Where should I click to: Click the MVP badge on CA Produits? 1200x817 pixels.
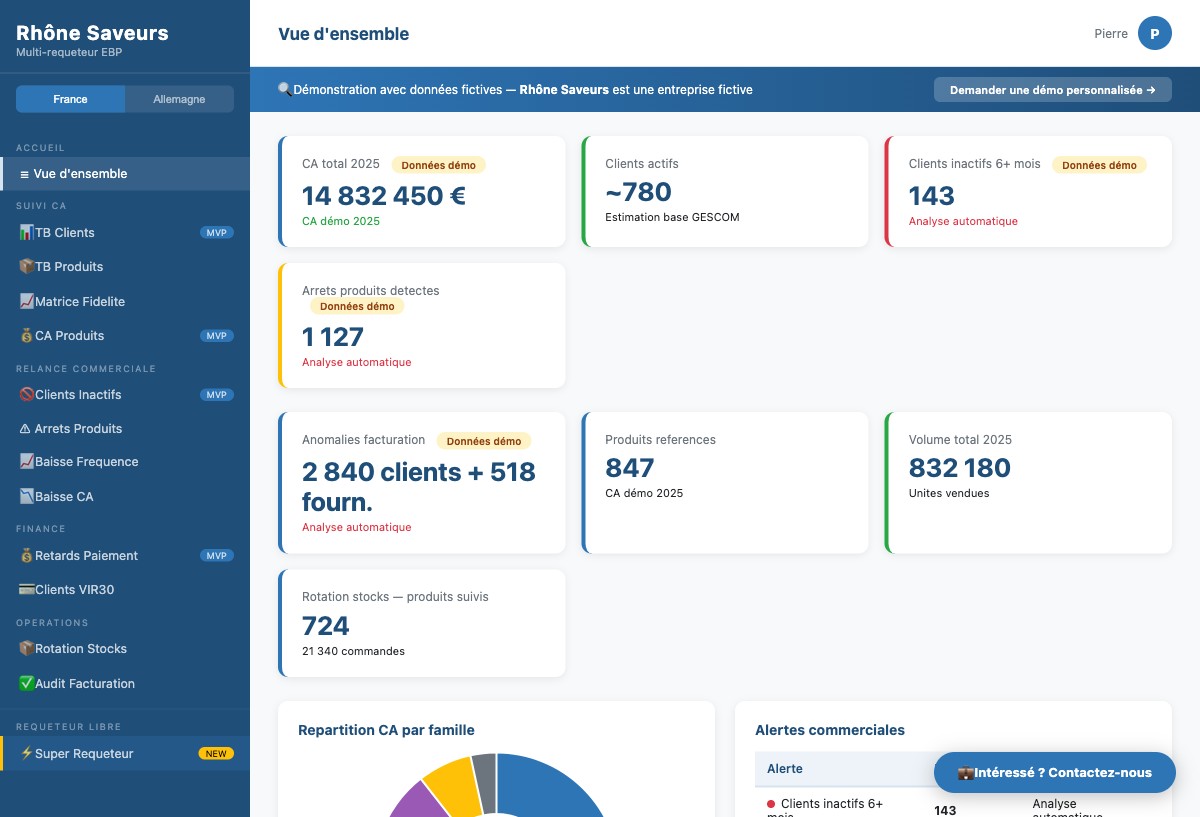pyautogui.click(x=217, y=336)
